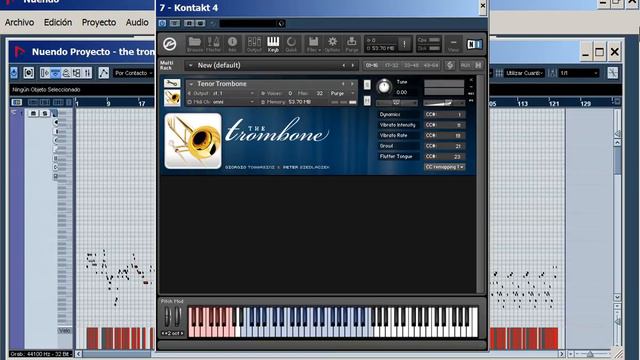Click the Tune knob
Screen dimensions: 640x360
click(384, 87)
